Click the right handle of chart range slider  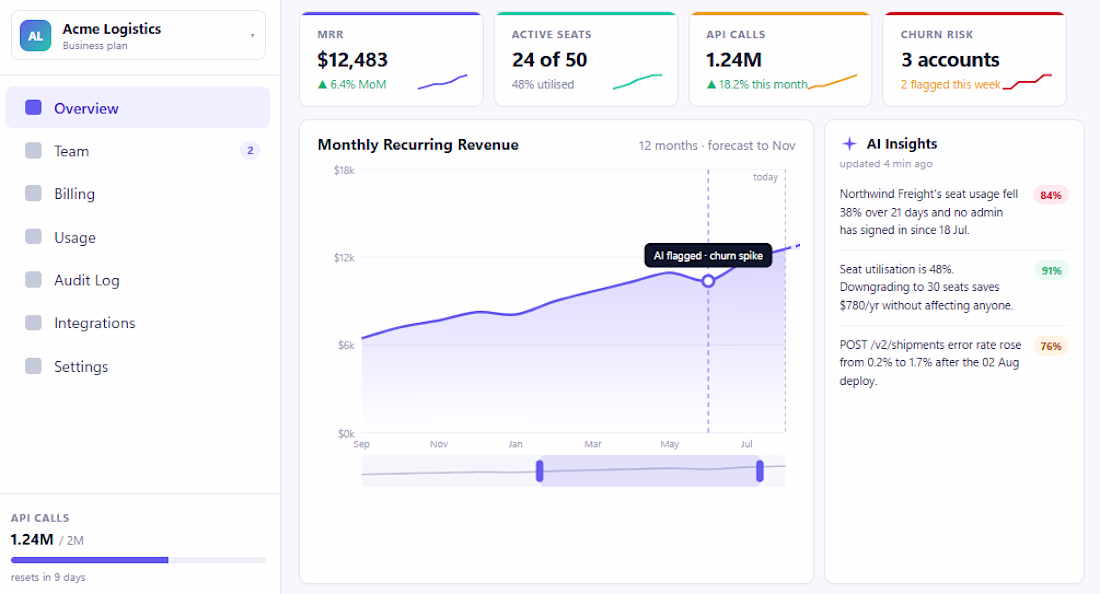pyautogui.click(x=760, y=471)
